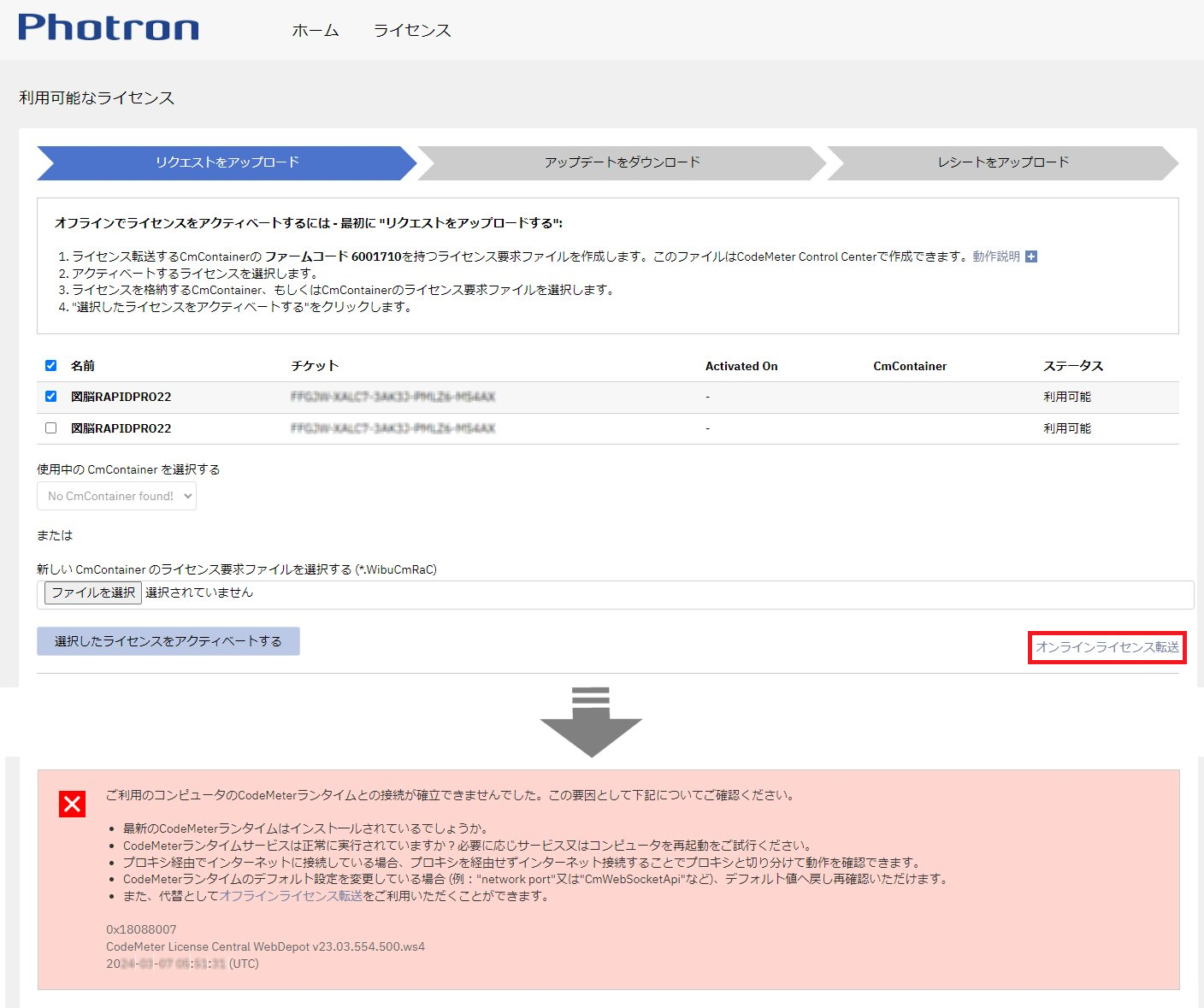The image size is (1204, 1008).
Task: Toggle the select-all checkbox beside 名前 header
Action: tap(50, 366)
